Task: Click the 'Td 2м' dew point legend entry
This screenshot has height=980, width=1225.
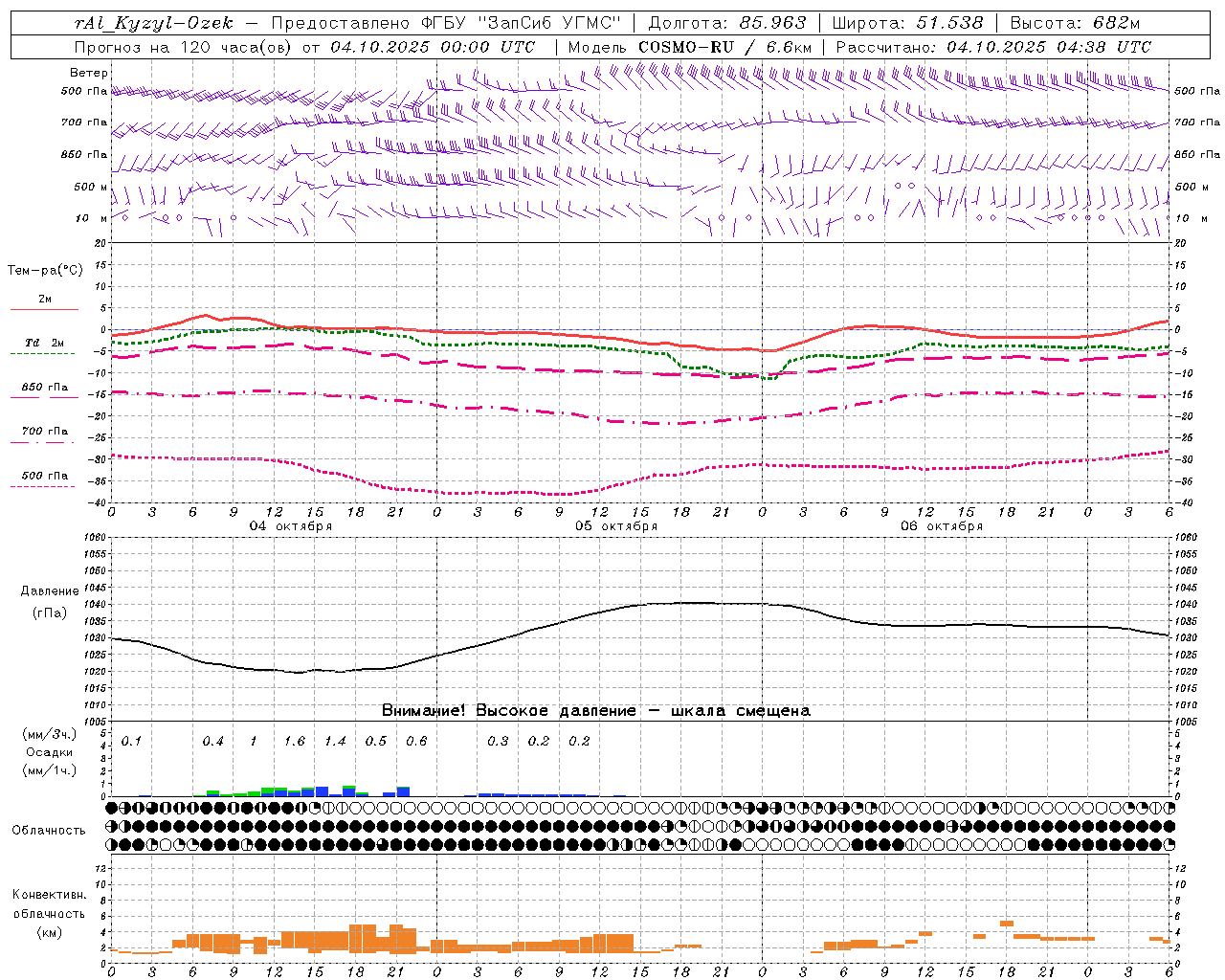Action: coord(44,343)
